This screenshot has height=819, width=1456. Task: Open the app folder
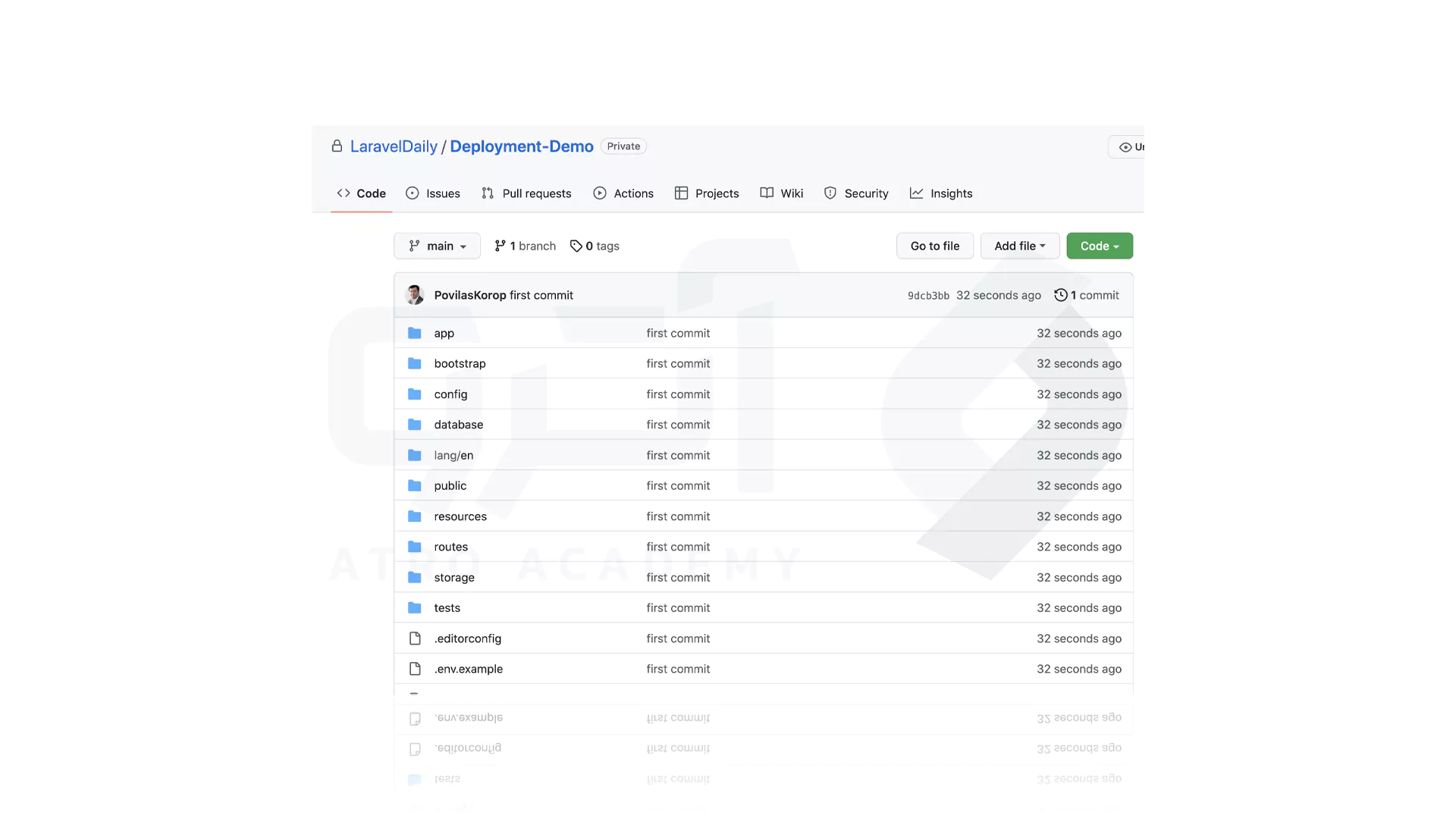(x=444, y=333)
